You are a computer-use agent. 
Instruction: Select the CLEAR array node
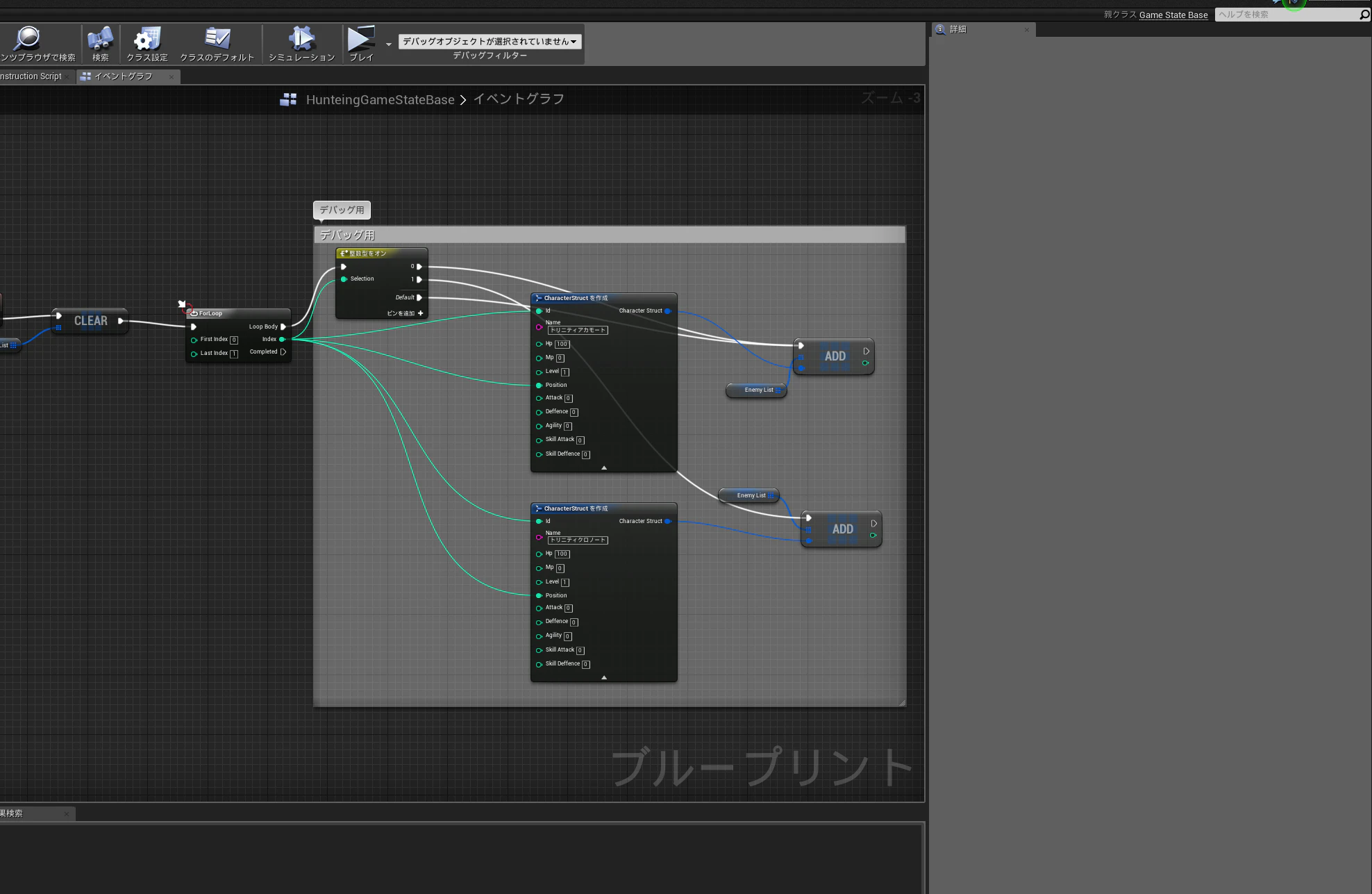pos(91,321)
